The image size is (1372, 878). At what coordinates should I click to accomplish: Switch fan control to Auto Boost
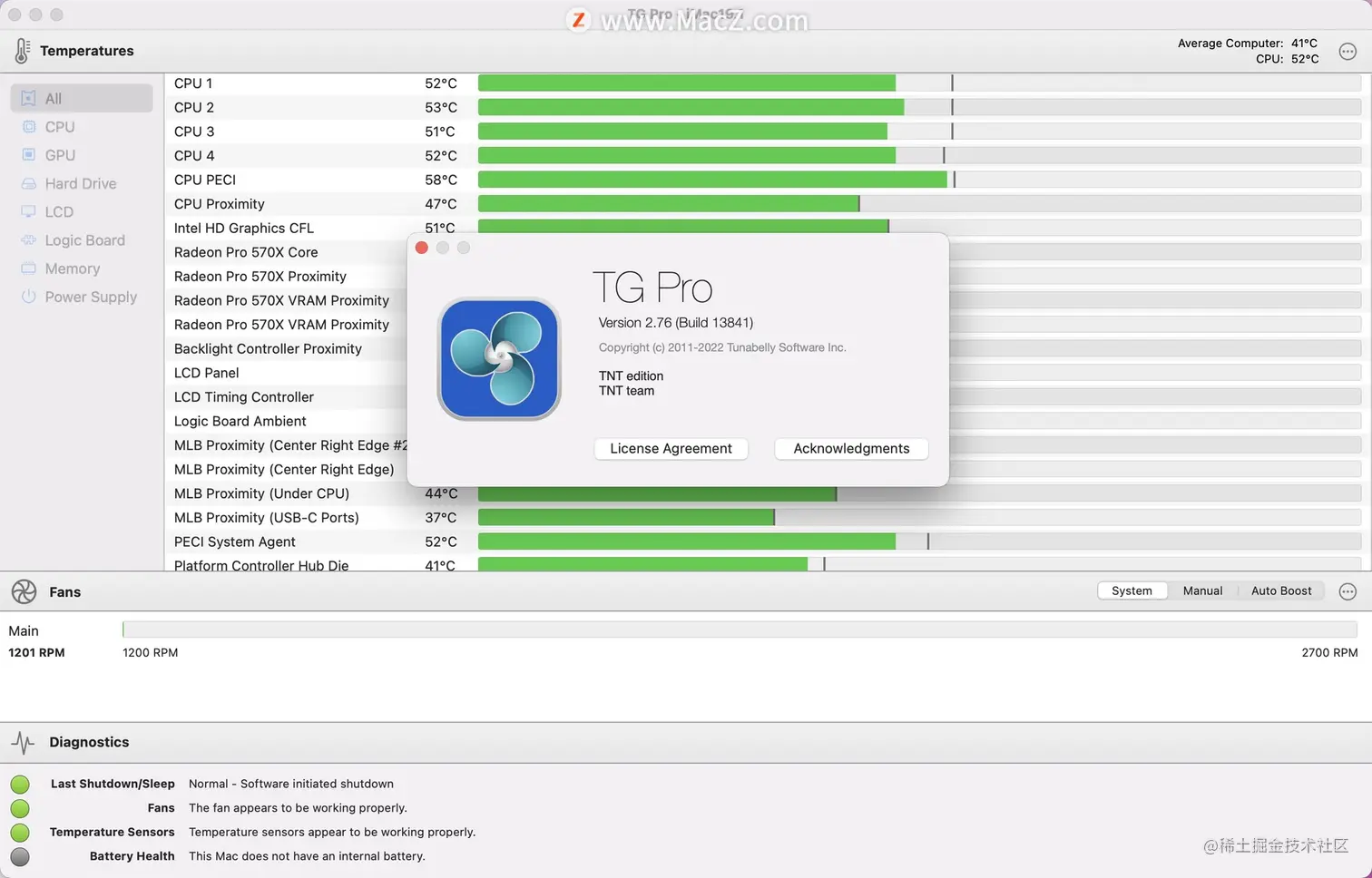click(x=1281, y=590)
